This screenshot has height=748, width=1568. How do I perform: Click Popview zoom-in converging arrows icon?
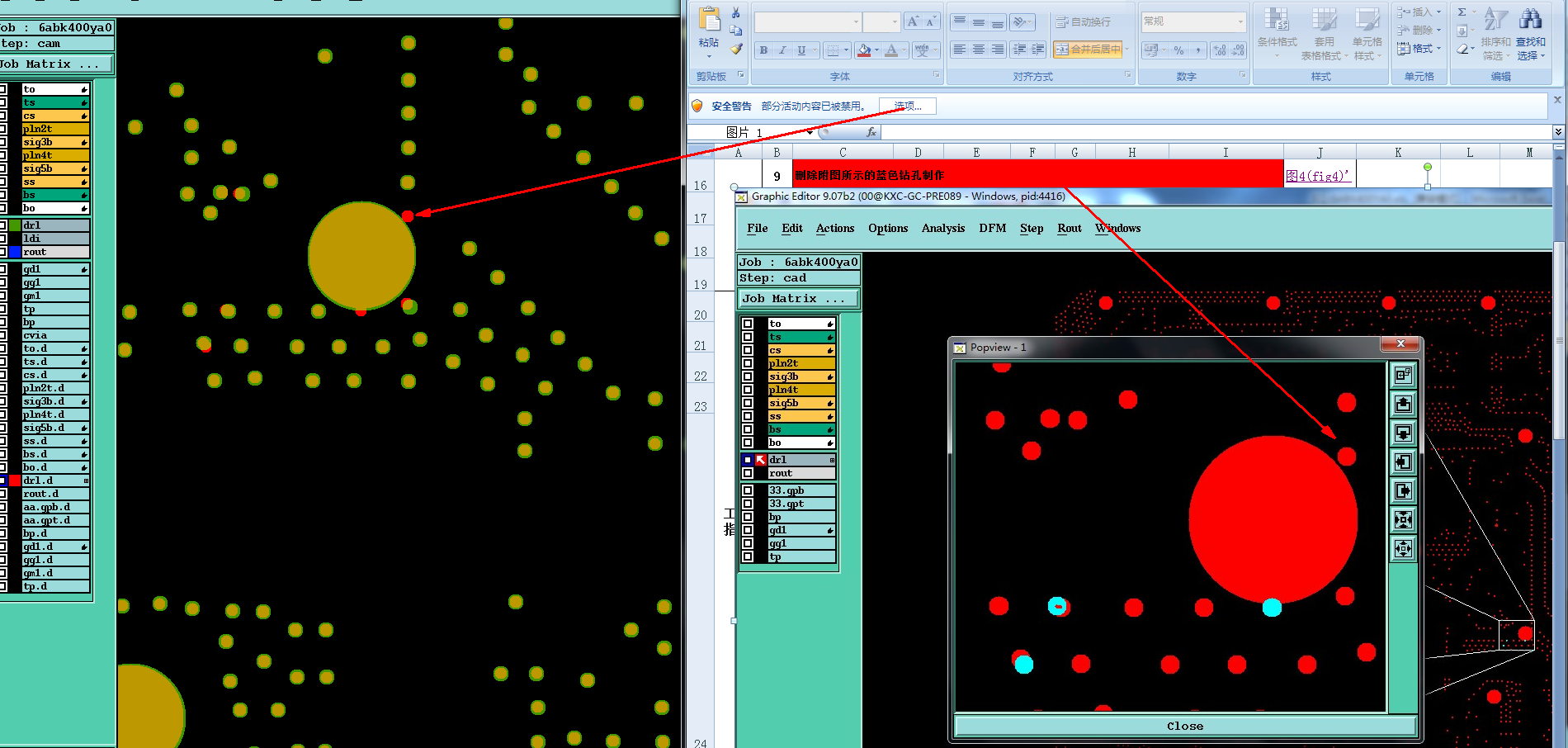[x=1403, y=519]
